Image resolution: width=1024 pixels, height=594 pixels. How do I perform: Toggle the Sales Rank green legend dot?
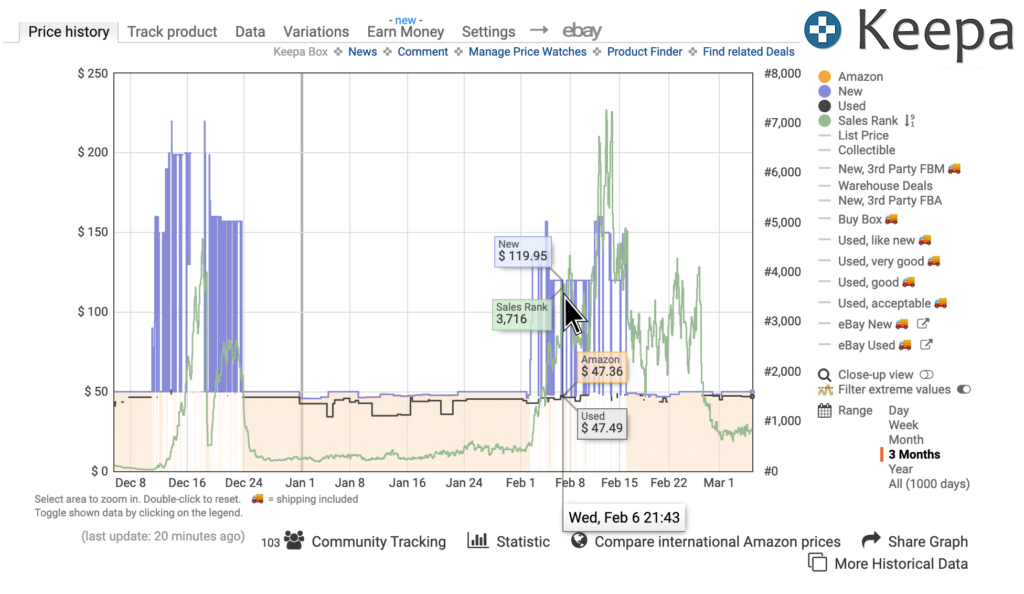click(825, 121)
